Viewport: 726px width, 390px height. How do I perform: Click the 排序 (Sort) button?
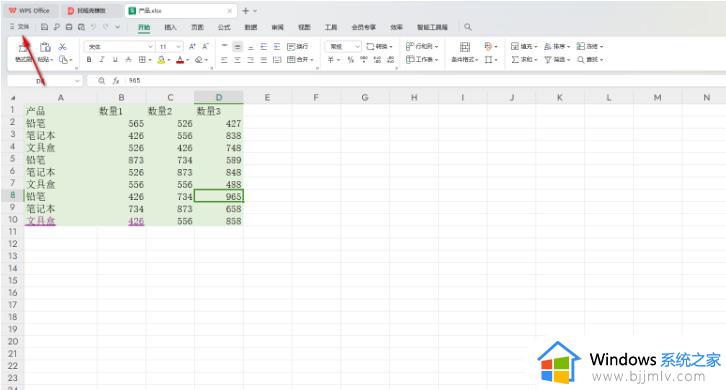pyautogui.click(x=557, y=46)
